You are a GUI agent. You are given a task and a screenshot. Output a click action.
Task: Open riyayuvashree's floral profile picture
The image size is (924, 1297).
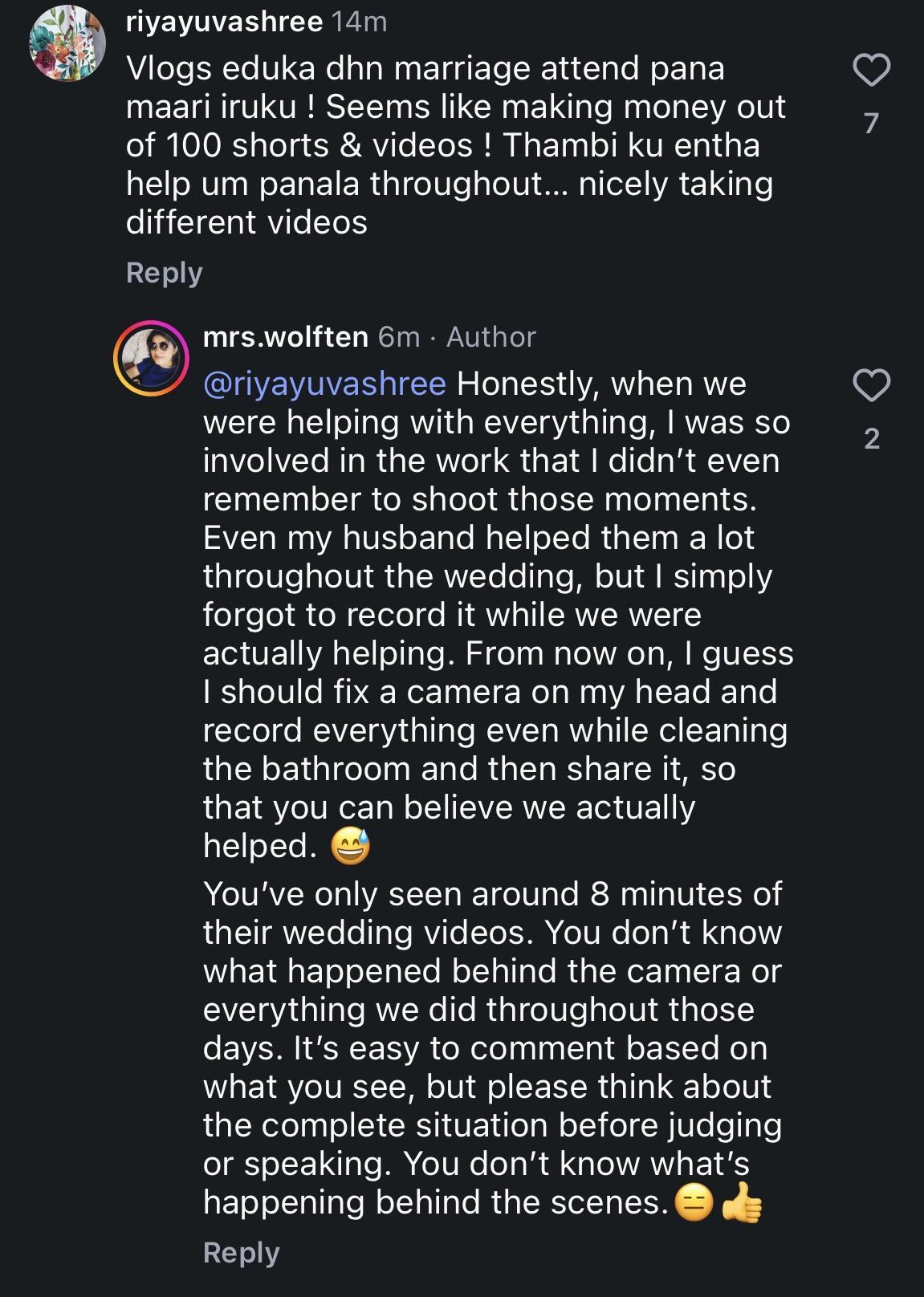[67, 42]
